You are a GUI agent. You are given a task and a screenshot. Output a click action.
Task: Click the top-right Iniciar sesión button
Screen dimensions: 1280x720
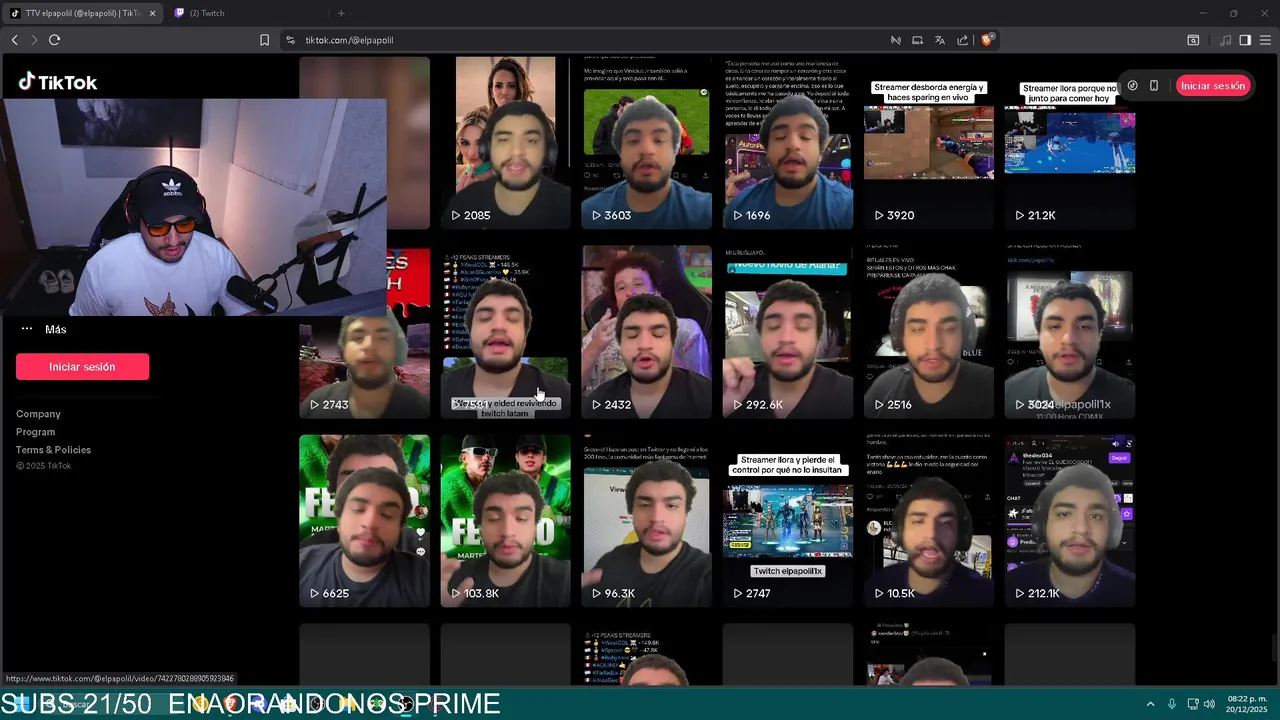click(x=1212, y=86)
